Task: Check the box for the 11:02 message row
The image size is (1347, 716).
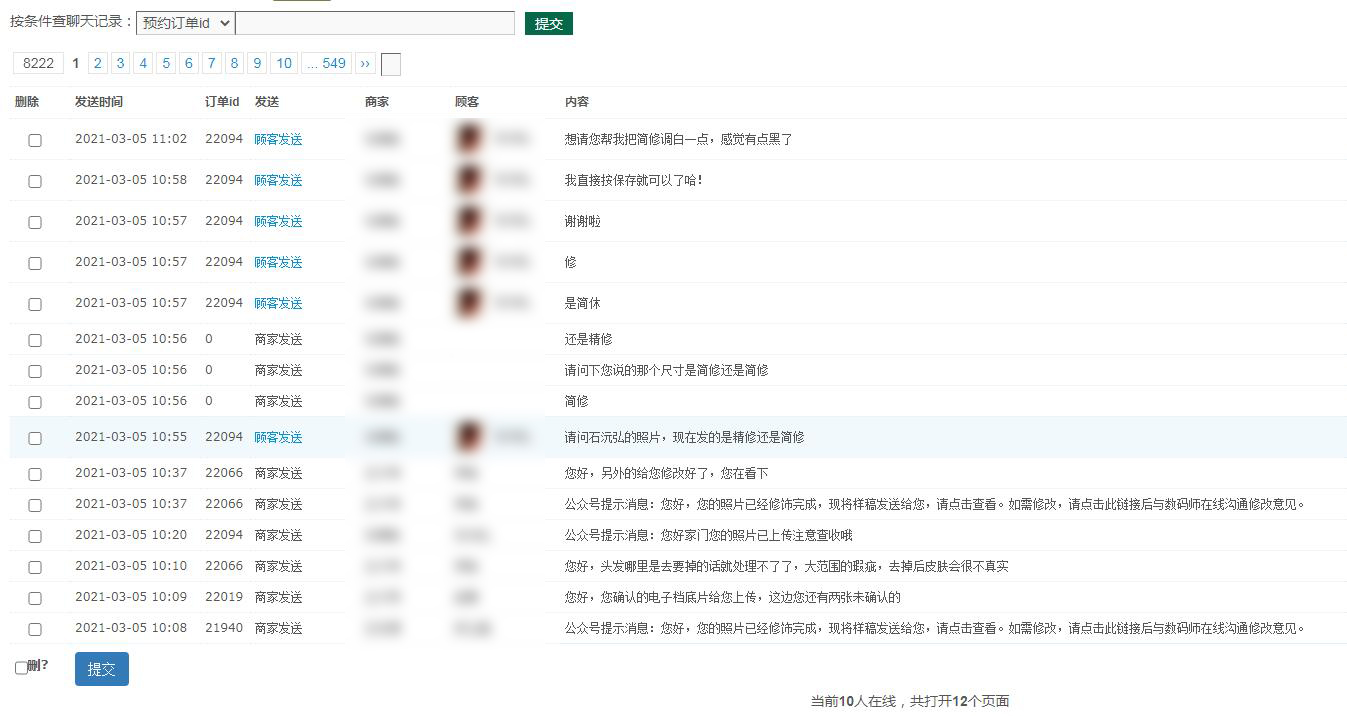Action: [35, 140]
